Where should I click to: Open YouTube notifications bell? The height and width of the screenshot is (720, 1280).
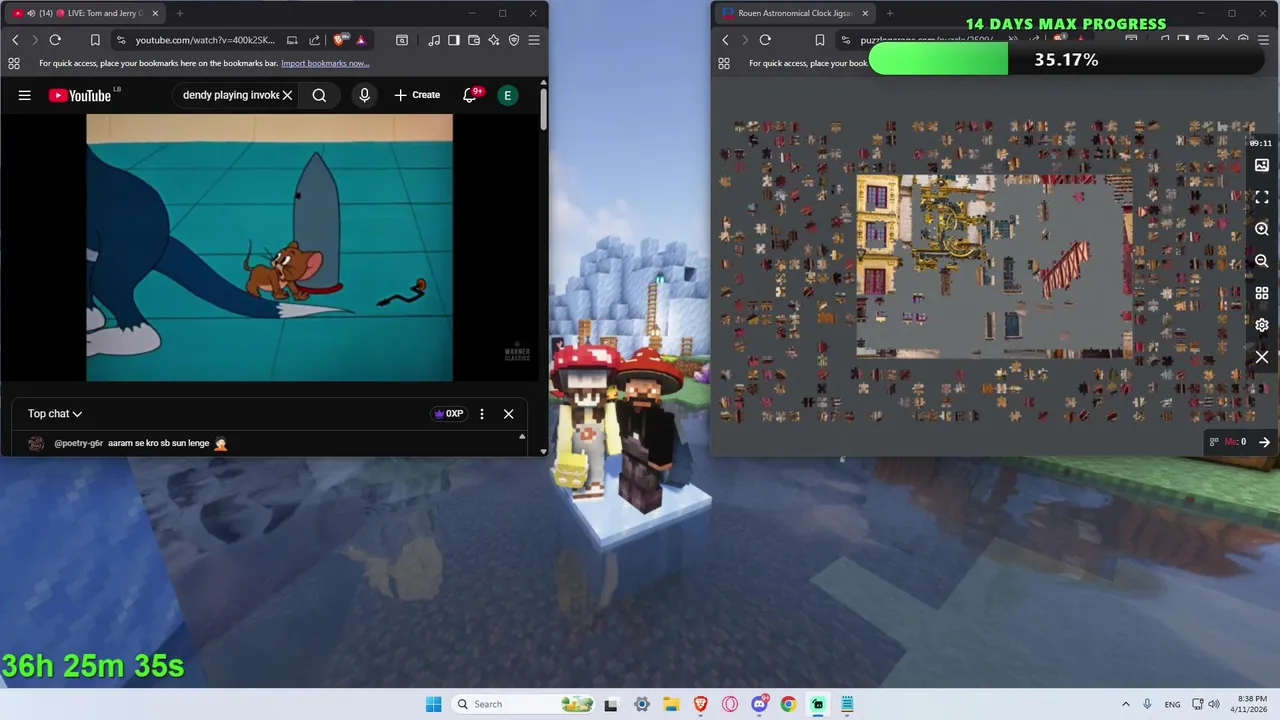click(470, 95)
